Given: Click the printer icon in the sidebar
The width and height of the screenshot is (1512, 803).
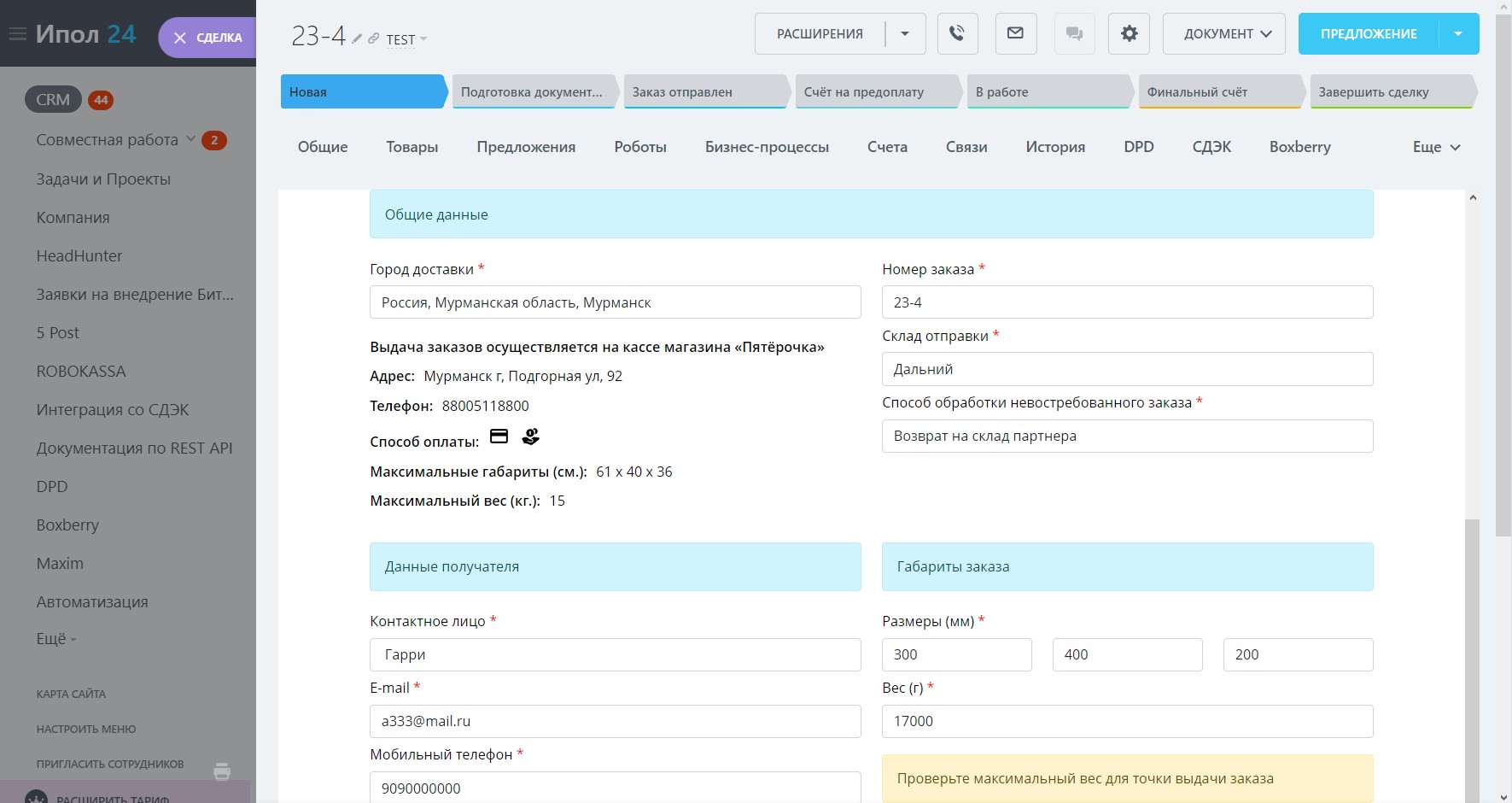Looking at the screenshot, I should pos(222,771).
